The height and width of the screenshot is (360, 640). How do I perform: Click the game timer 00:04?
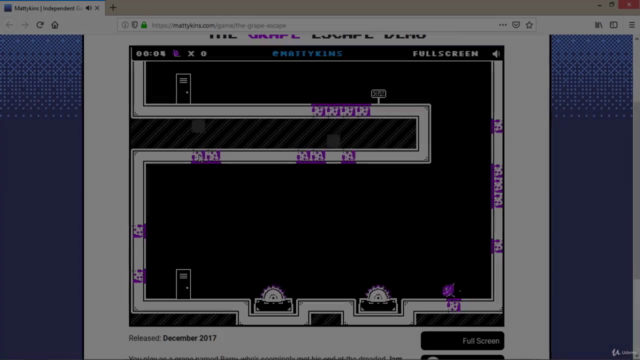click(x=151, y=53)
